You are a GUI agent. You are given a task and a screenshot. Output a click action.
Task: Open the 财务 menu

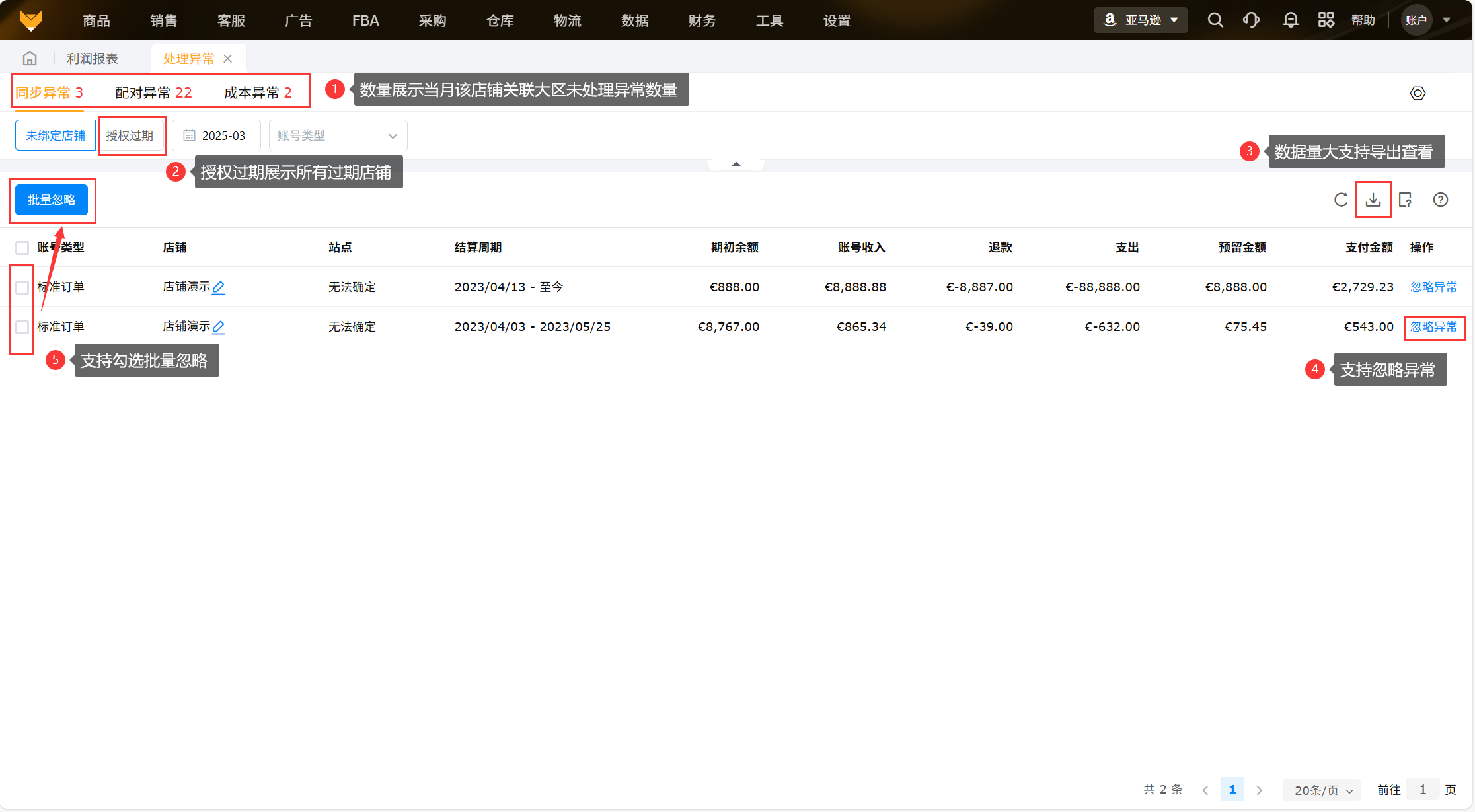pyautogui.click(x=702, y=20)
